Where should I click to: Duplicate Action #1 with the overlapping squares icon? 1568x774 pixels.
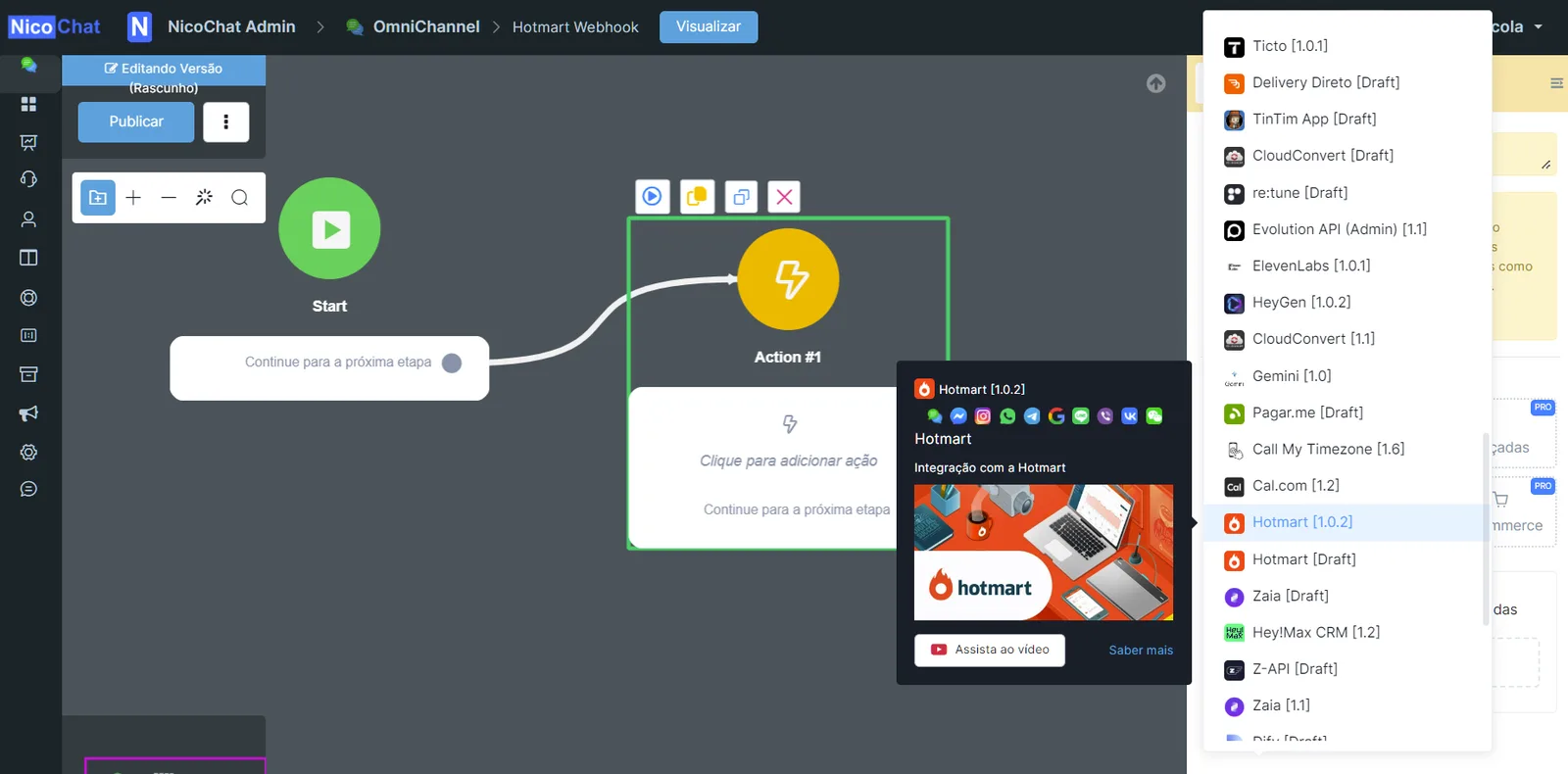point(741,197)
